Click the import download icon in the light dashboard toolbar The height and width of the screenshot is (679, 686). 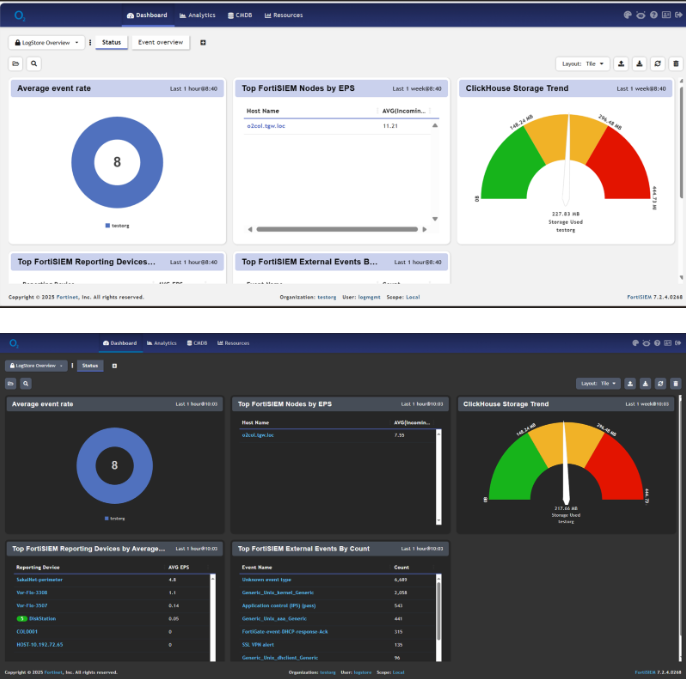click(x=639, y=64)
